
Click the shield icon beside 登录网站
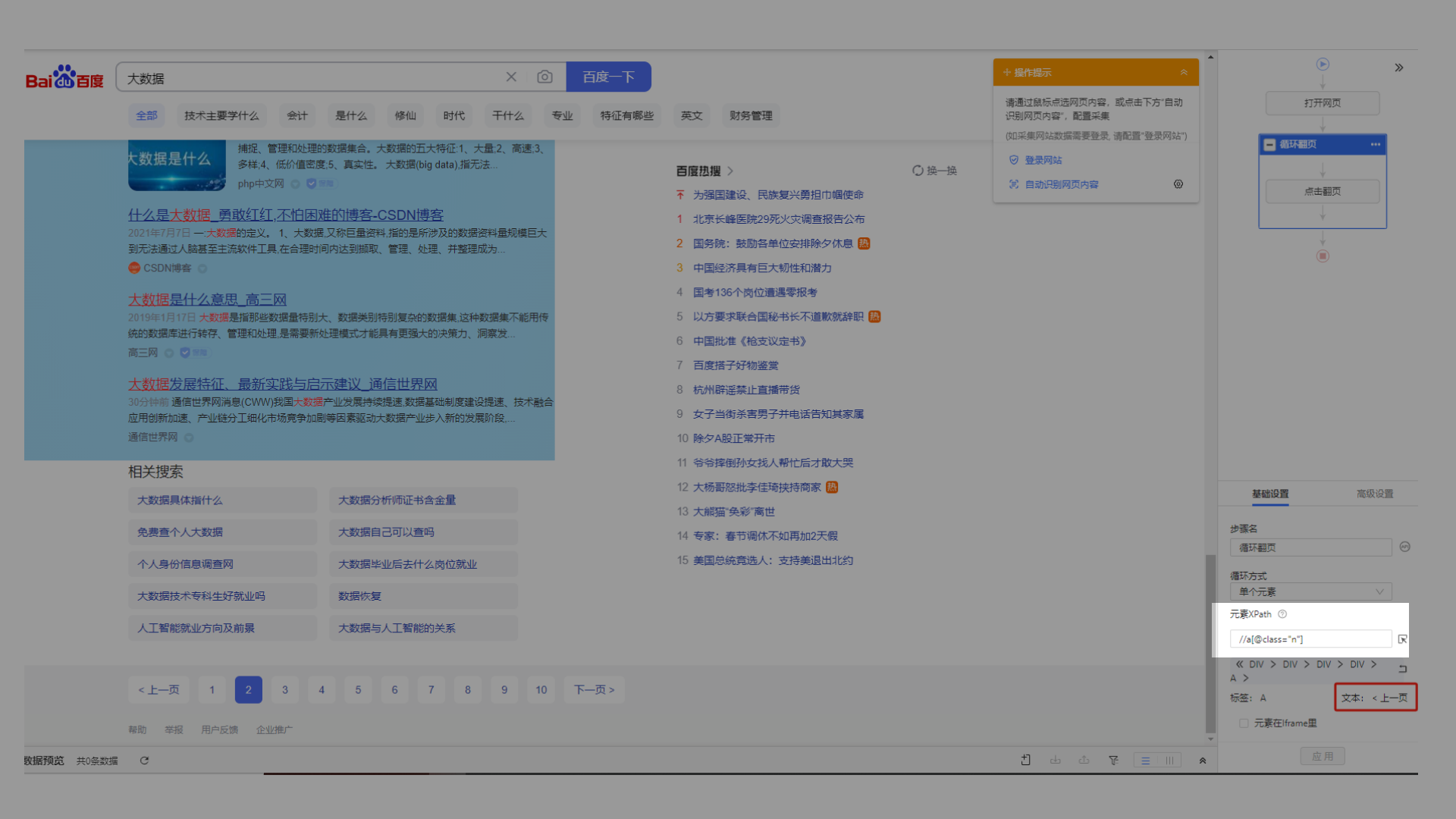(x=1014, y=160)
